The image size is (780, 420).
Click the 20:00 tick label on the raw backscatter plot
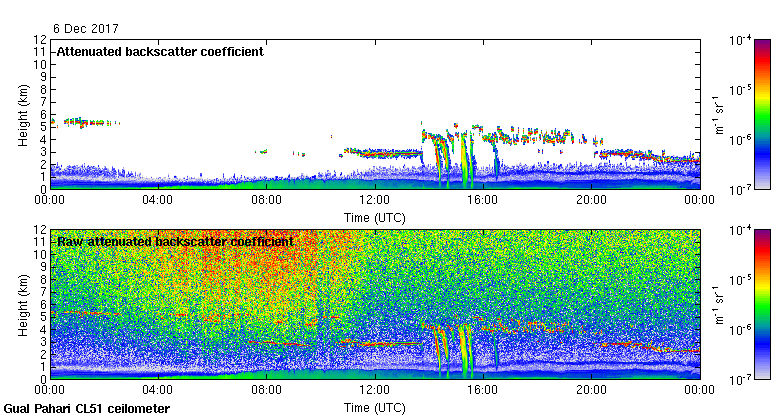click(591, 390)
